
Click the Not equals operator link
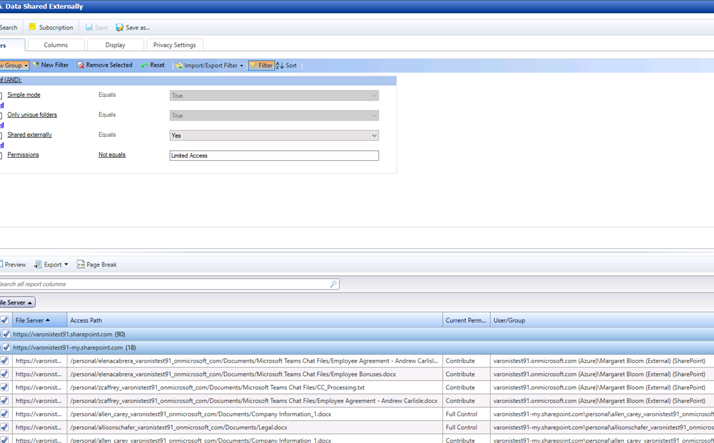click(x=112, y=155)
